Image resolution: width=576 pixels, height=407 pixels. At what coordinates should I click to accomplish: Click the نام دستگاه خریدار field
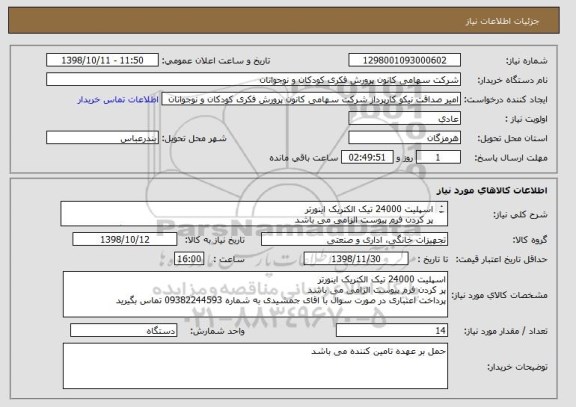click(x=253, y=80)
